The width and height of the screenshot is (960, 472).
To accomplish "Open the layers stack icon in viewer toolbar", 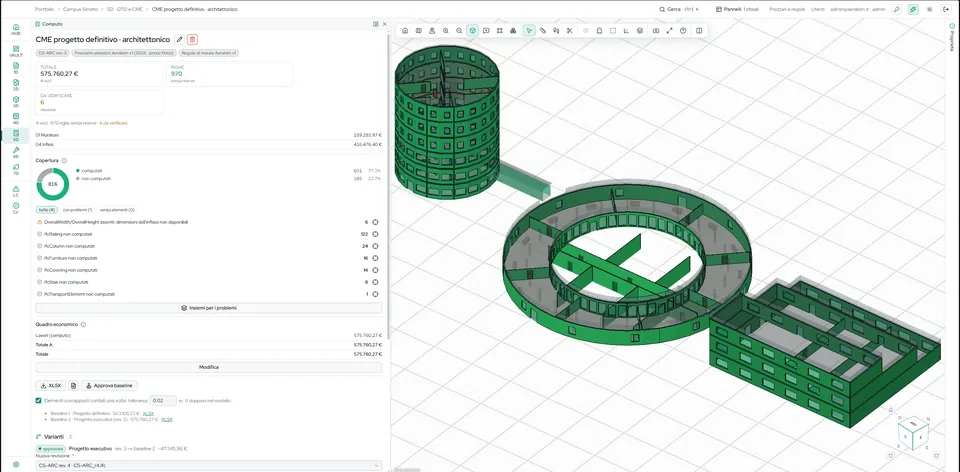I will click(x=640, y=31).
